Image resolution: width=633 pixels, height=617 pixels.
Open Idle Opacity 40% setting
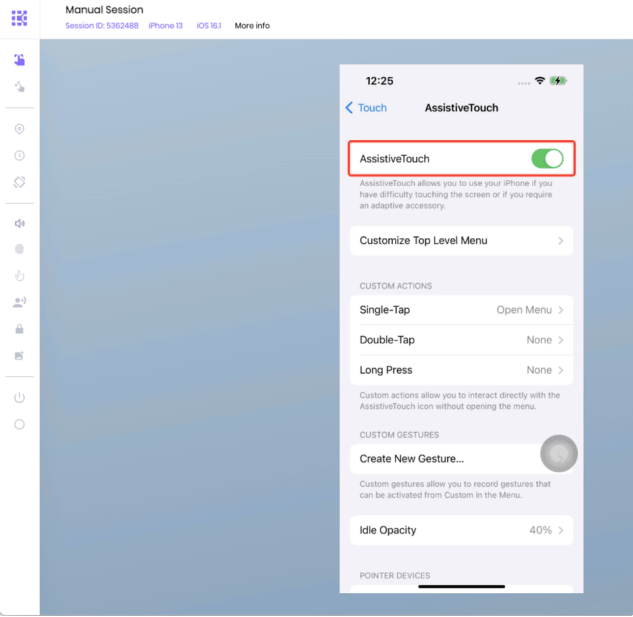tap(461, 530)
